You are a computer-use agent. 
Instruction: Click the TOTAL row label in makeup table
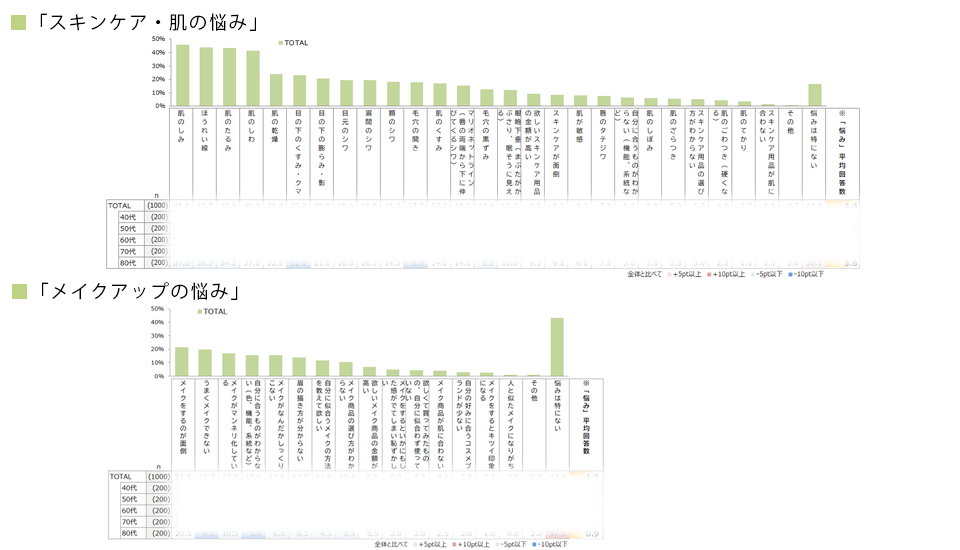point(120,476)
